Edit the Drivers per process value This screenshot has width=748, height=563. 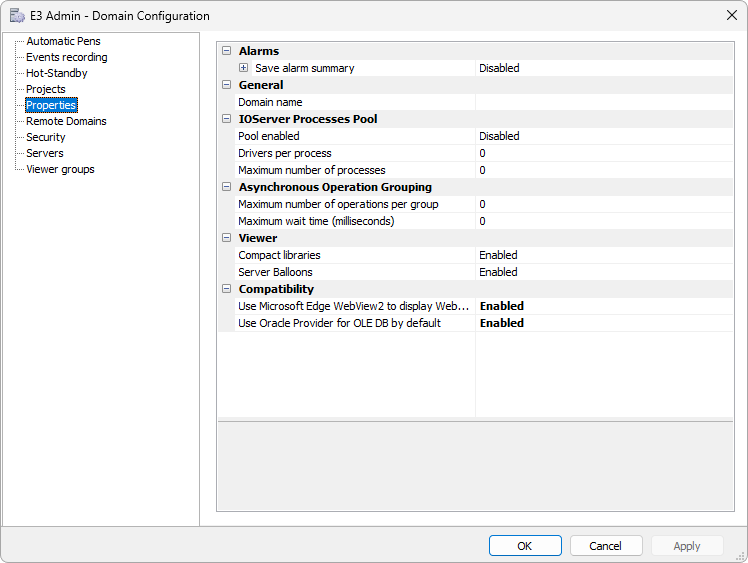(x=604, y=153)
